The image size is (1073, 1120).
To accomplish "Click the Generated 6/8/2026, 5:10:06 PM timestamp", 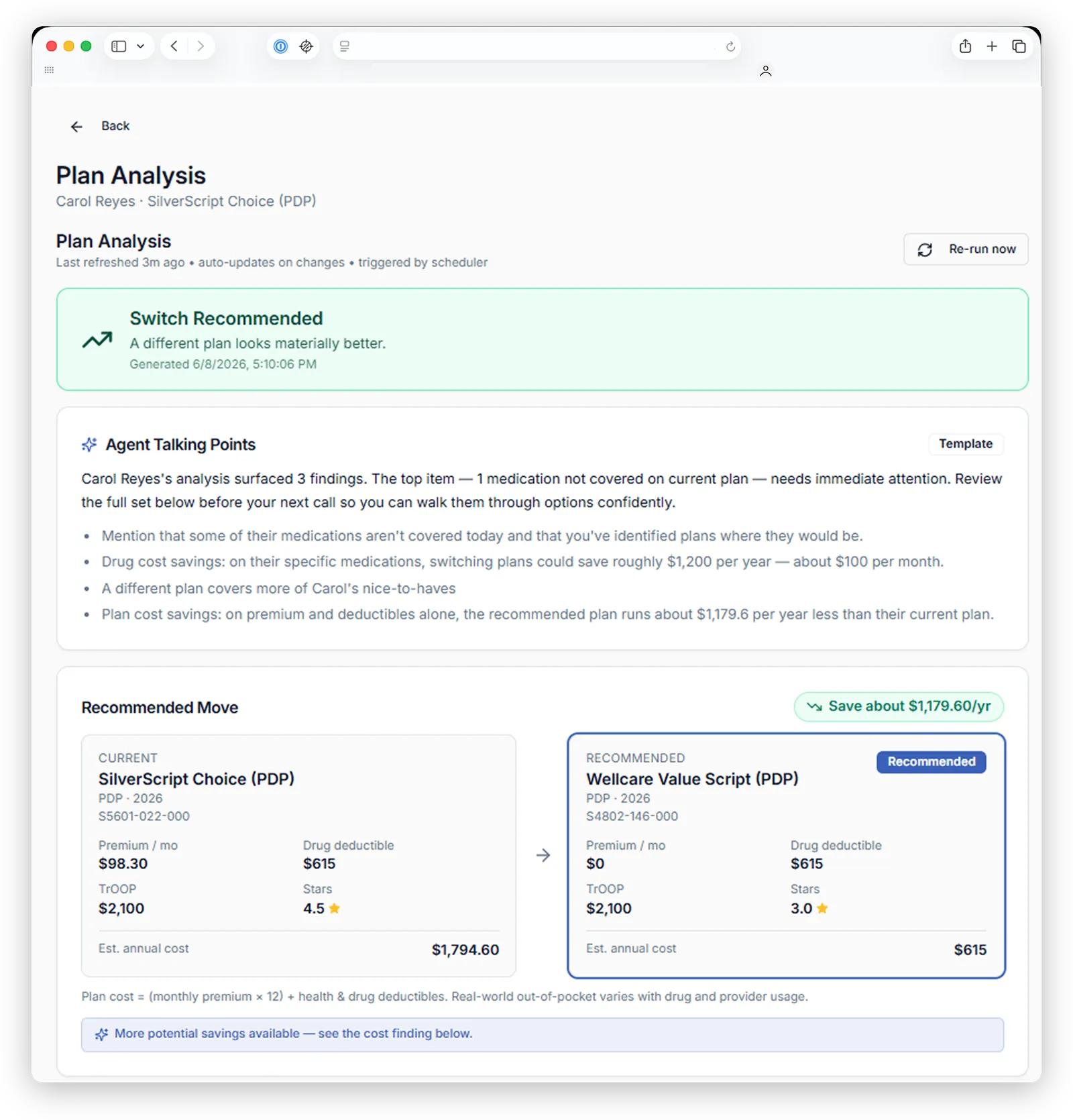I will tap(223, 364).
